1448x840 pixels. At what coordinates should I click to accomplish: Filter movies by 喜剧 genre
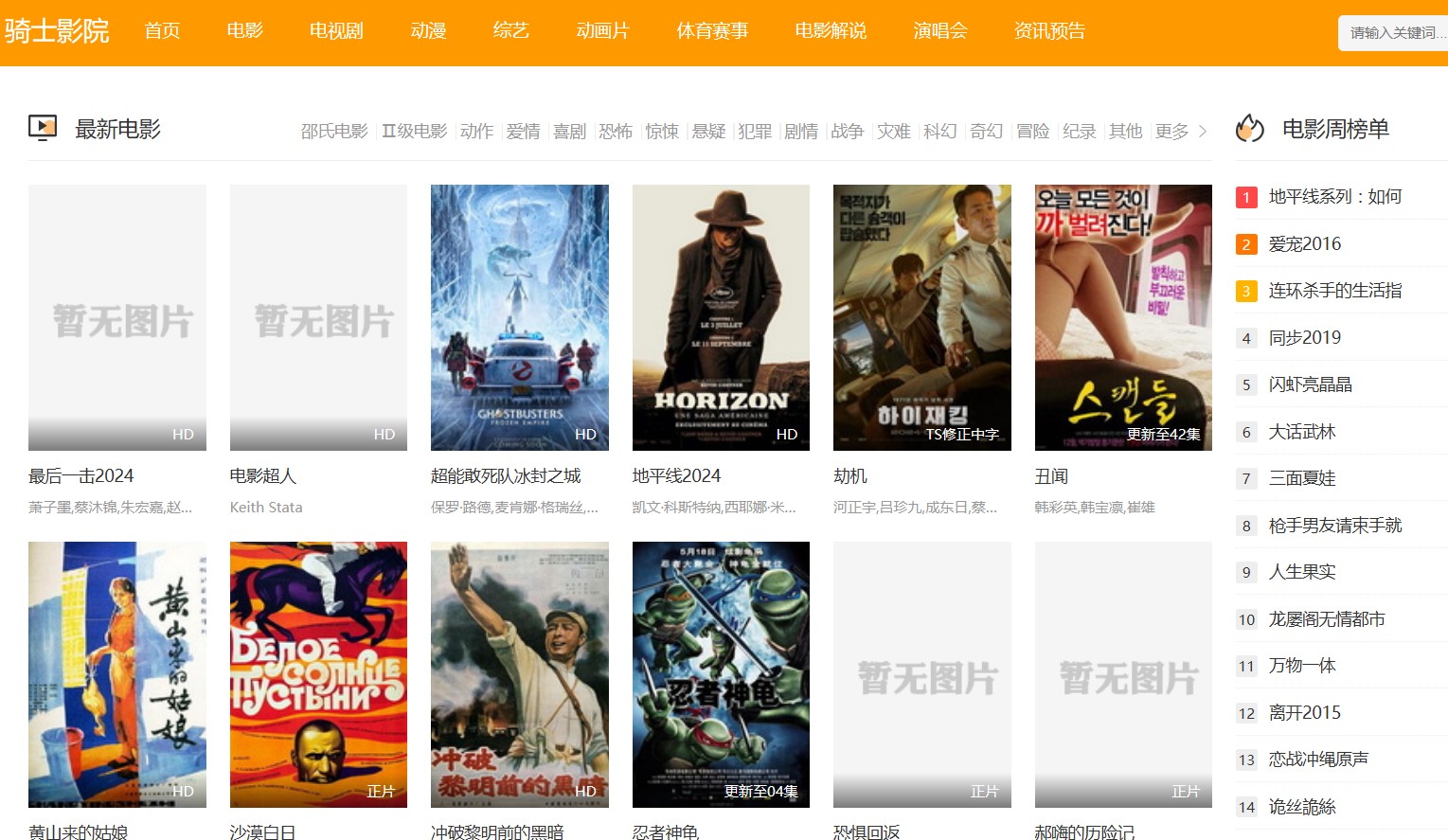coord(569,131)
